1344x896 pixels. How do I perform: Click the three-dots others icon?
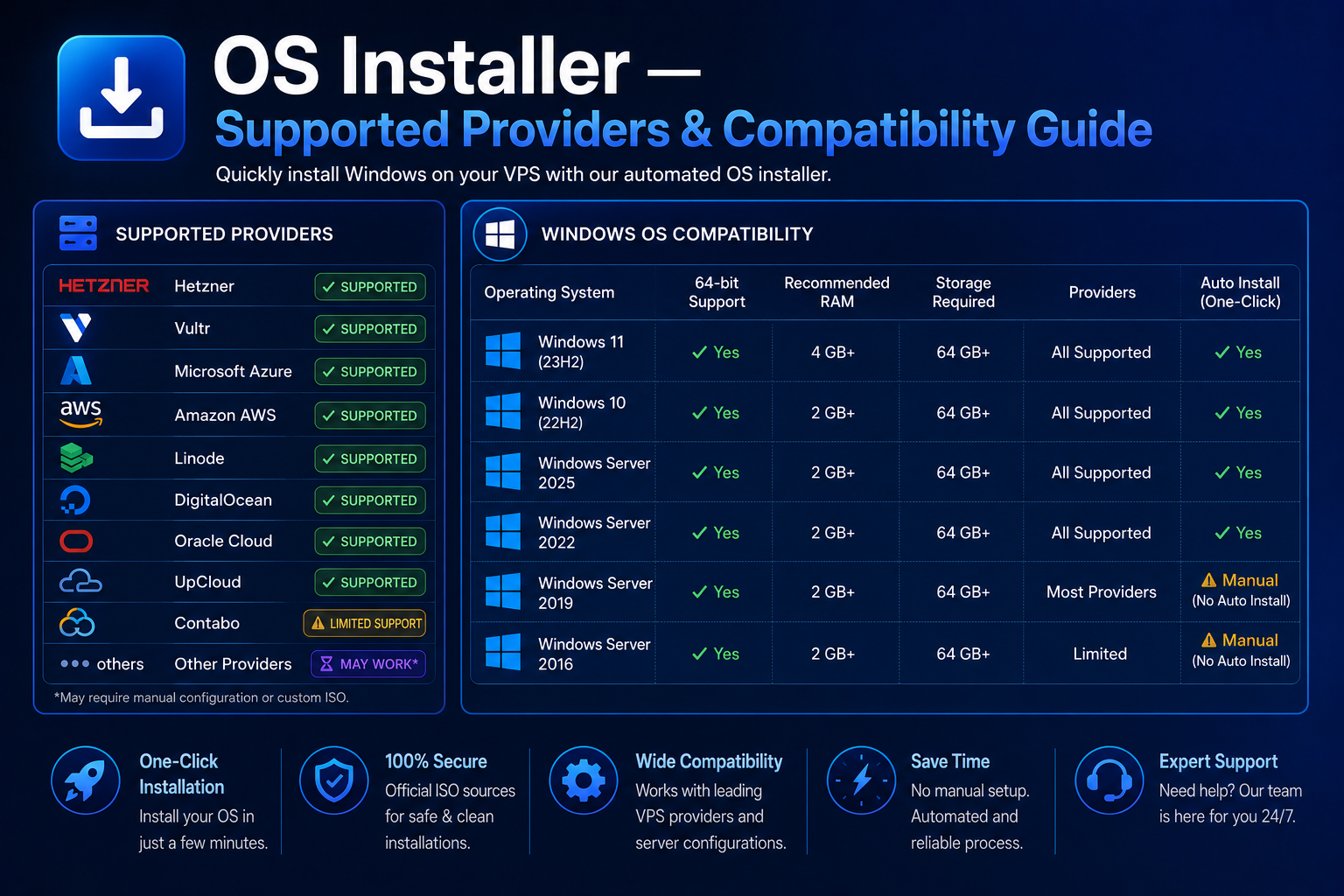74,664
